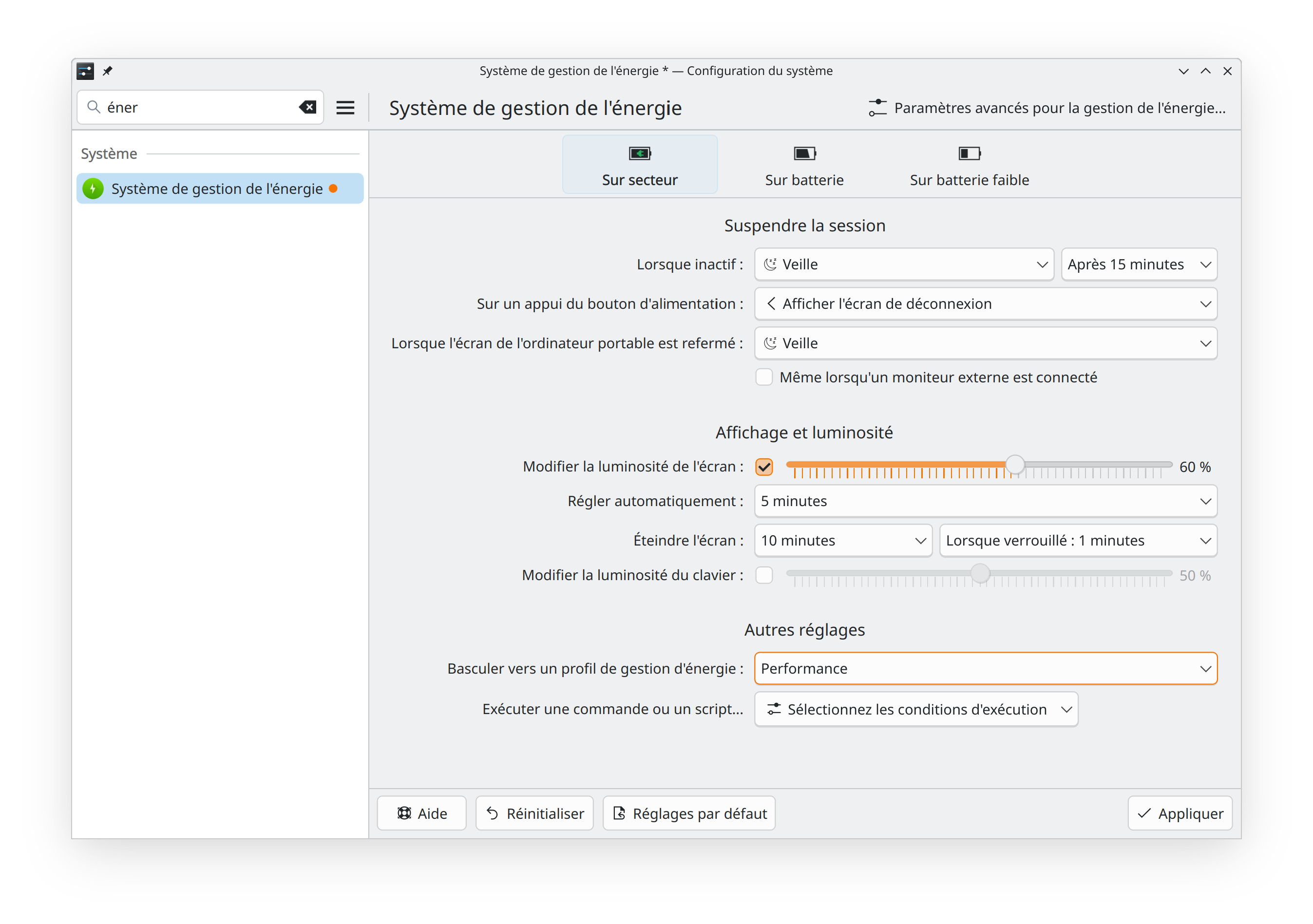Minimize the window with the down chevron

click(x=1184, y=71)
